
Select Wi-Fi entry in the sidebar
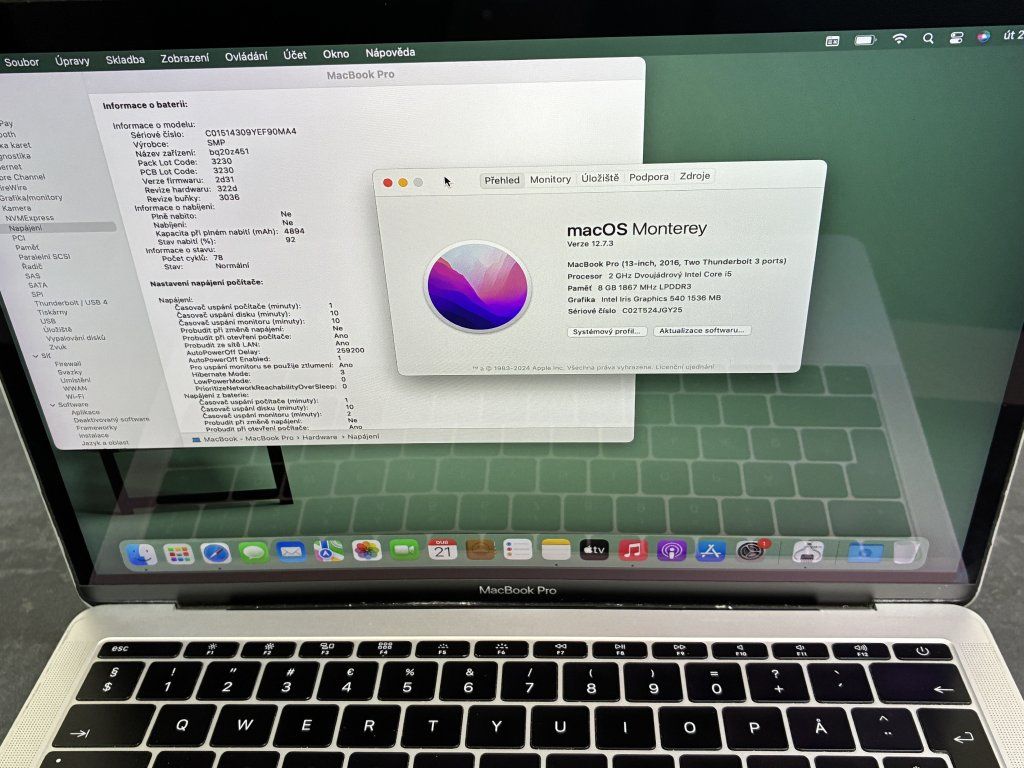click(74, 396)
